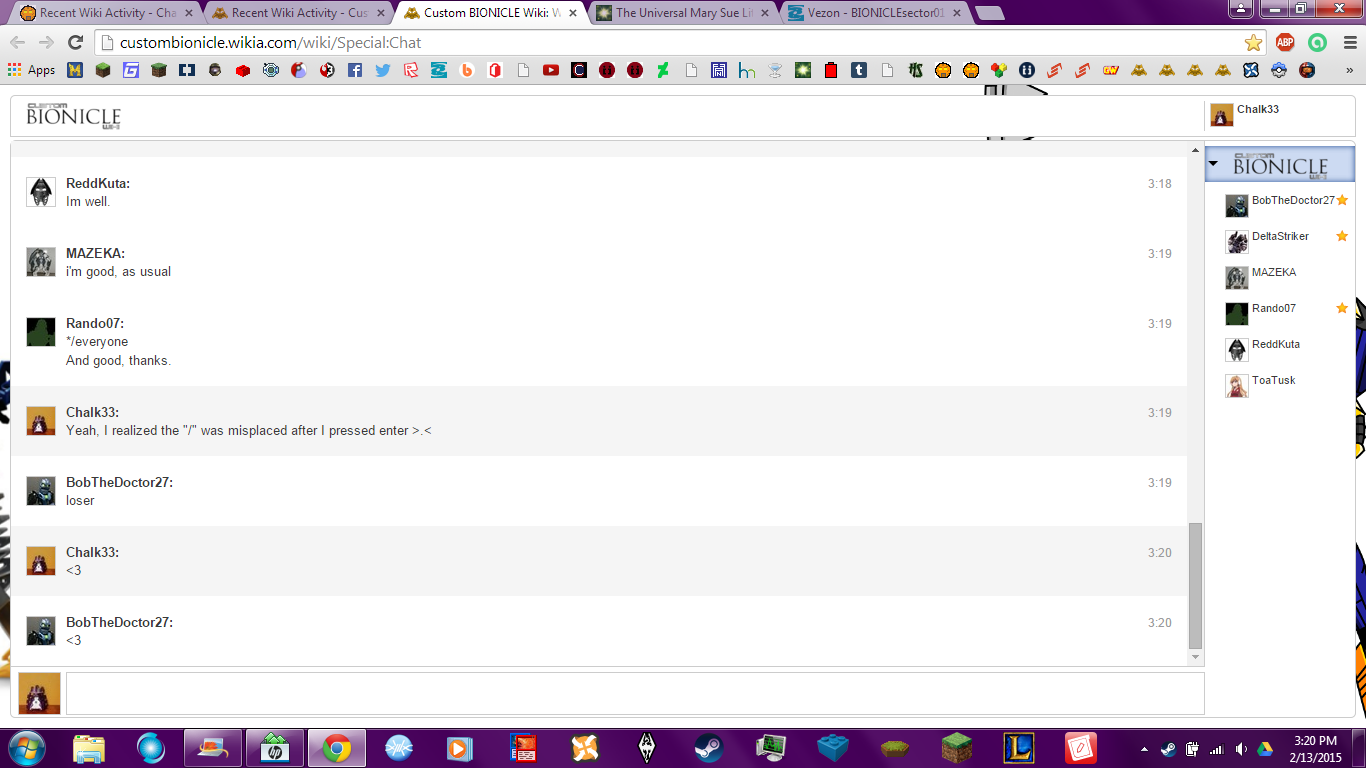Go back using the browser Back arrow
The width and height of the screenshot is (1366, 768).
coord(18,42)
